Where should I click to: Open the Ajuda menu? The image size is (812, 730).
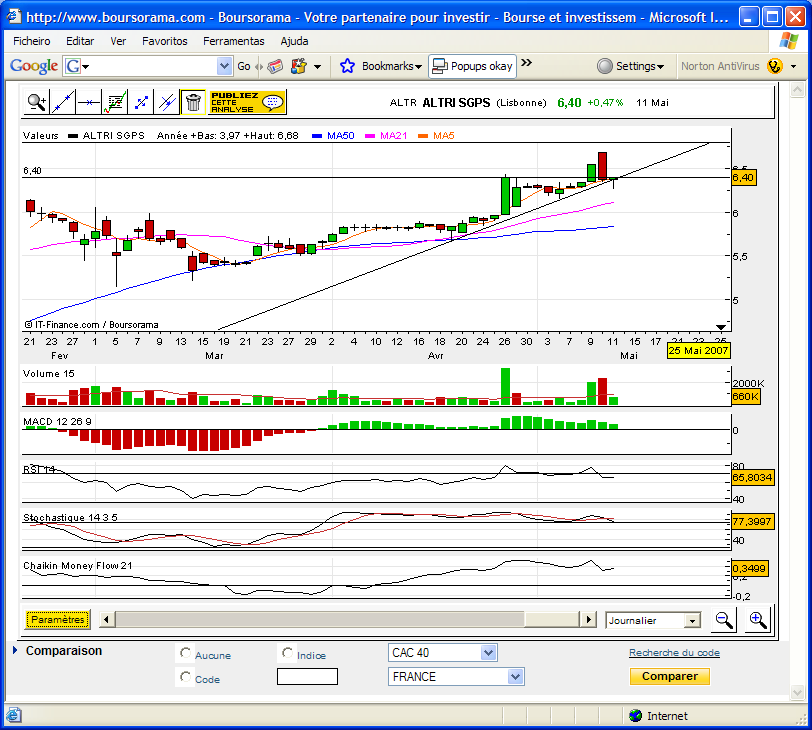coord(294,41)
